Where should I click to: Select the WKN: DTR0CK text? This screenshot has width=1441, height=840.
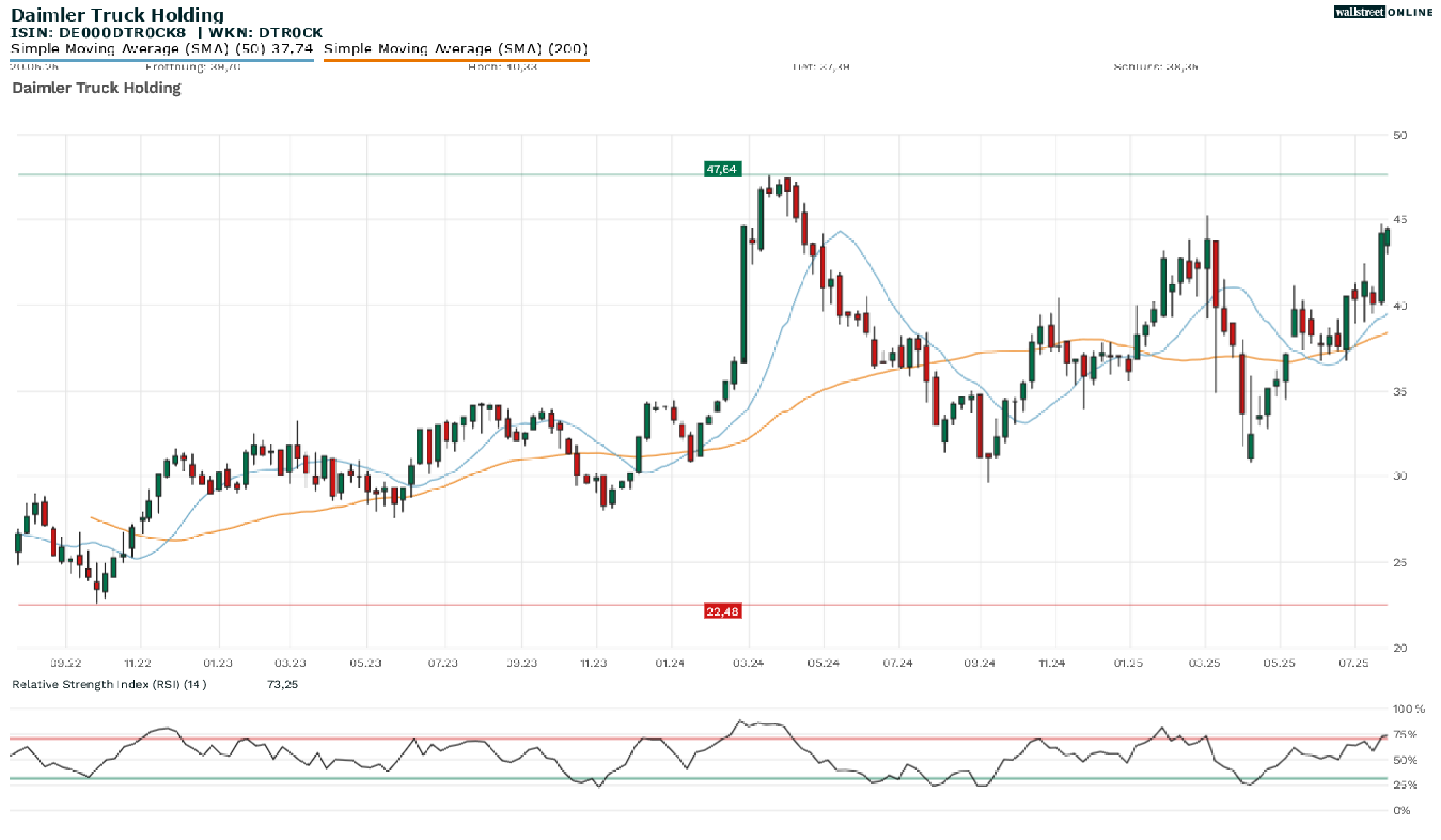point(266,32)
